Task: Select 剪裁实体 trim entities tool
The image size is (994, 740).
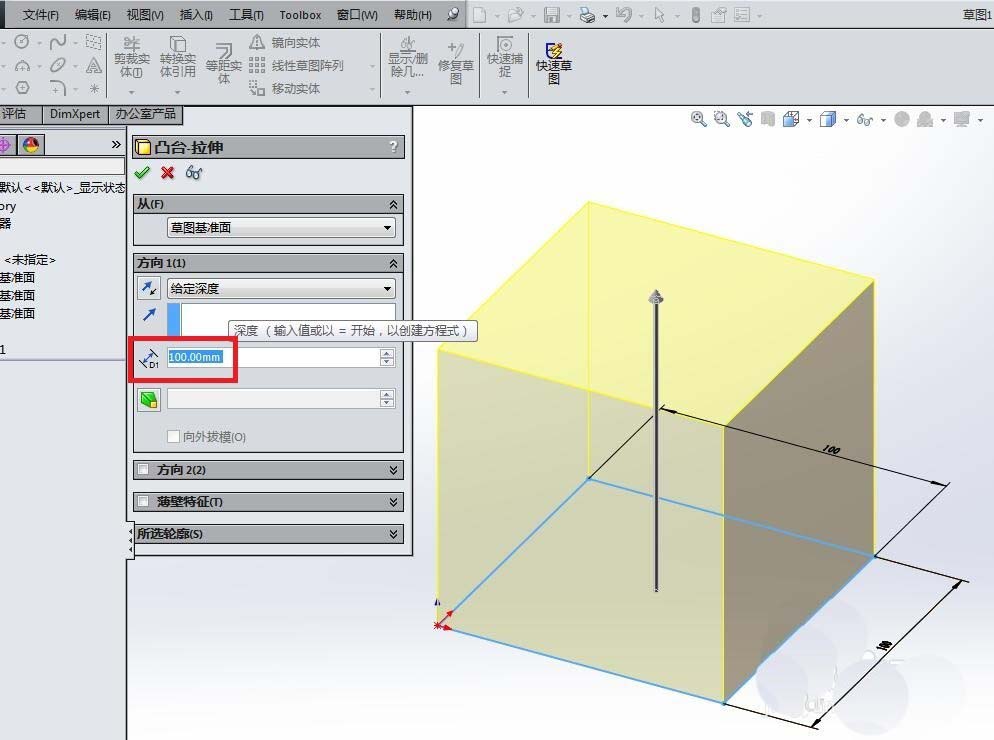Action: pyautogui.click(x=132, y=58)
